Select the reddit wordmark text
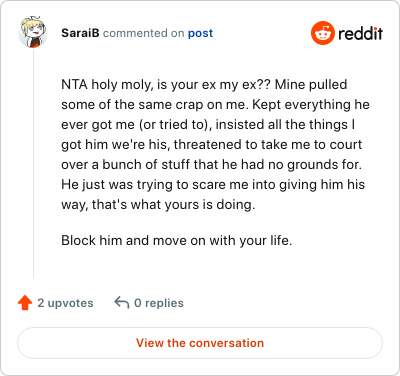Viewport: 400px width, 376px height. 360,33
